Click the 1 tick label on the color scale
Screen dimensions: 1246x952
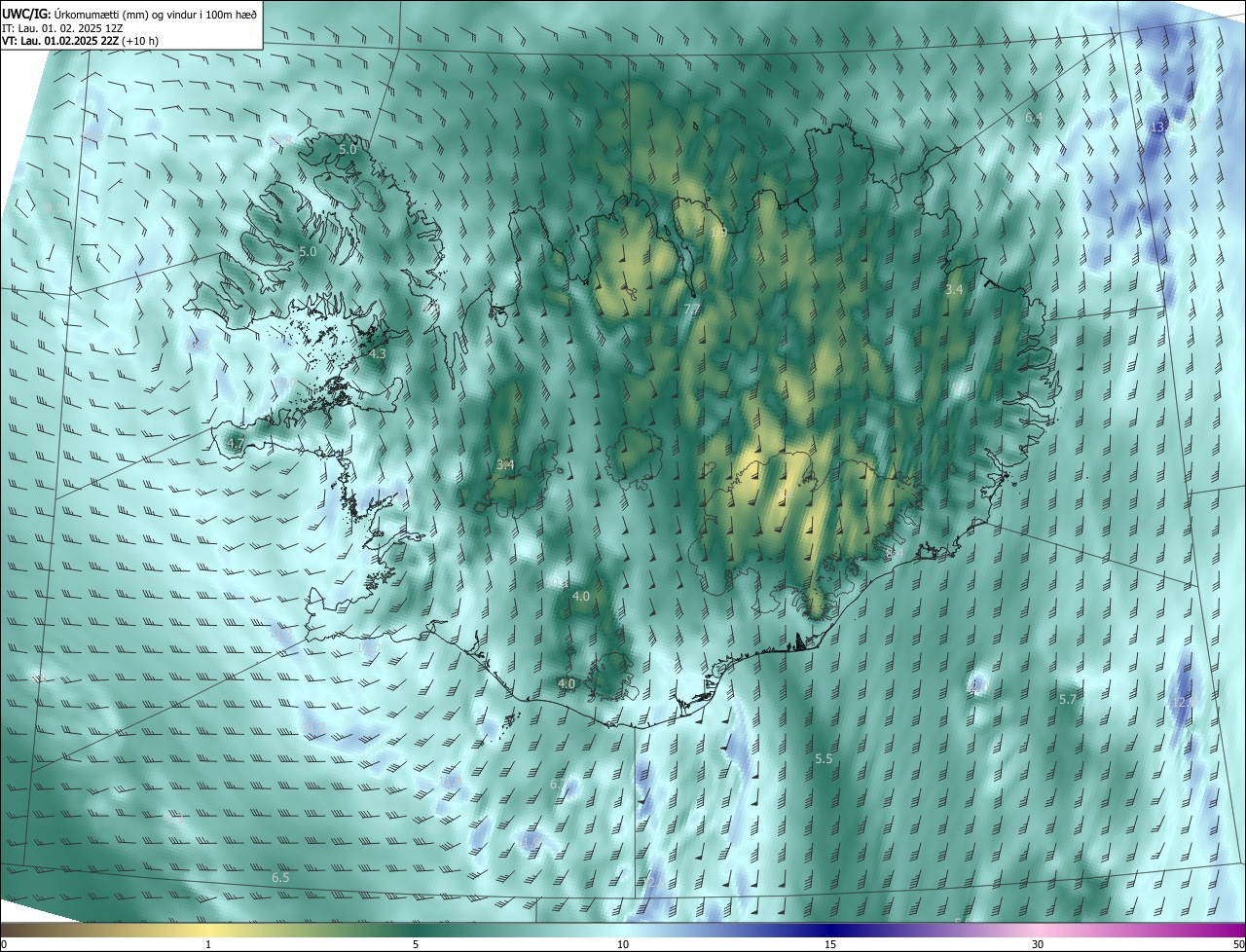click(x=208, y=945)
